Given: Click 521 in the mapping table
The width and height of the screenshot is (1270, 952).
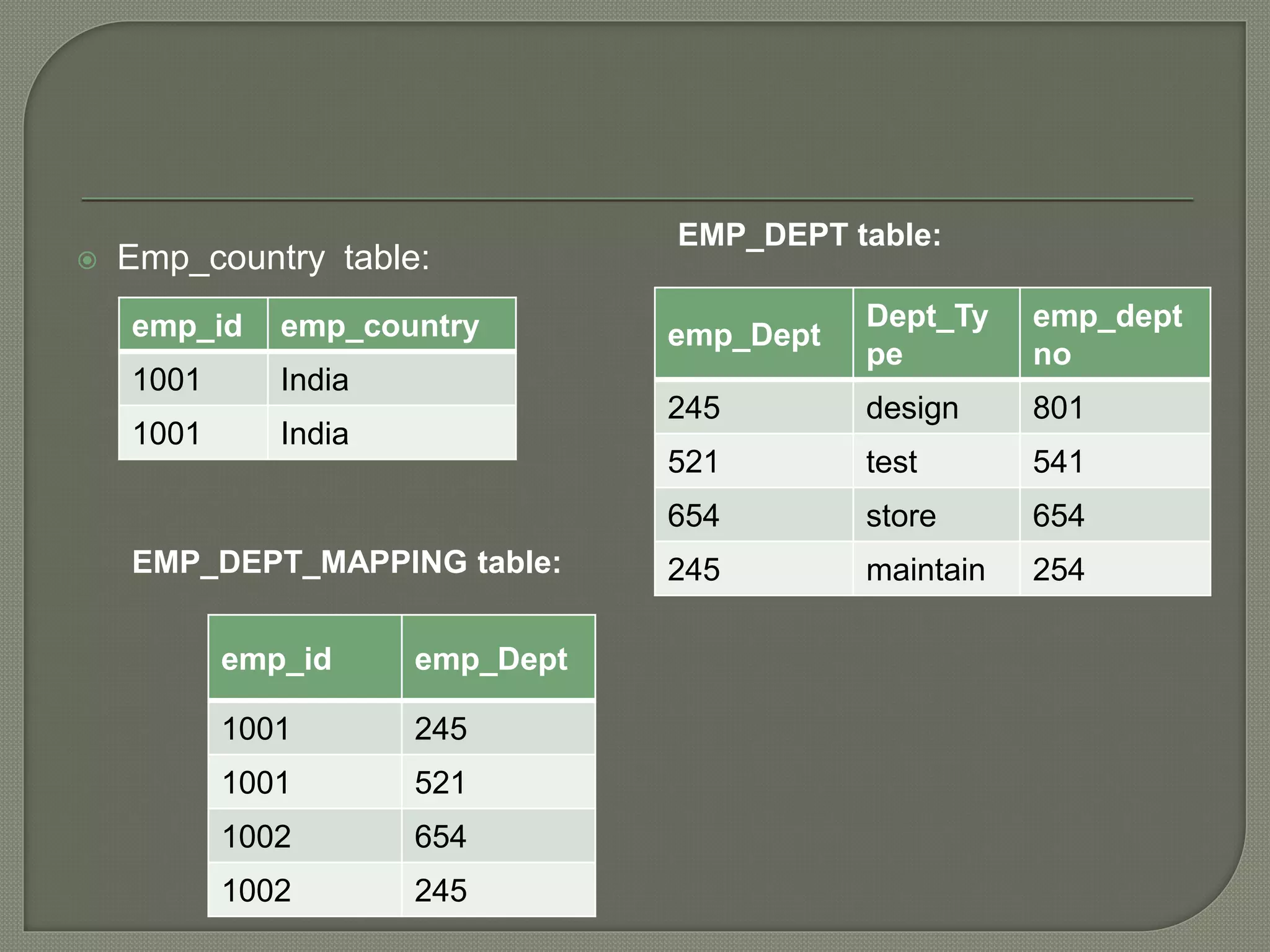Looking at the screenshot, I should coord(499,782).
